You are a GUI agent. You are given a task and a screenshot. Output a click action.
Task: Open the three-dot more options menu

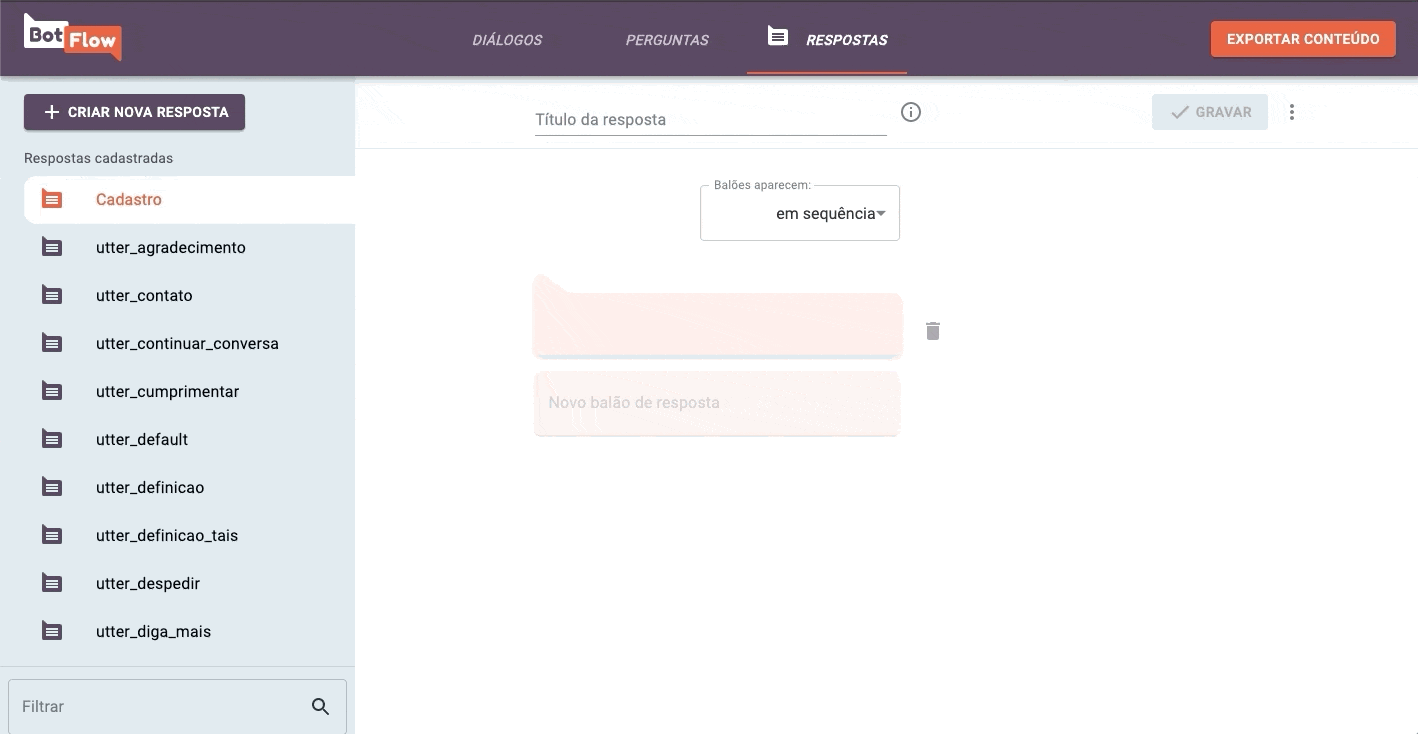(1291, 112)
